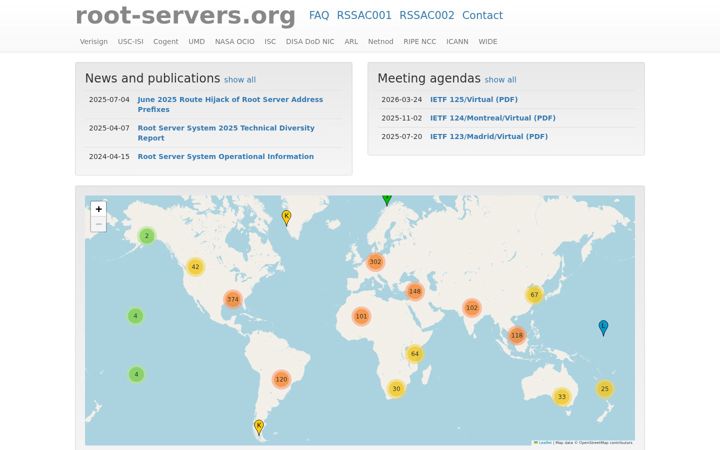Viewport: 720px width, 450px height.
Task: Select the USC-ISI operator link
Action: point(130,41)
